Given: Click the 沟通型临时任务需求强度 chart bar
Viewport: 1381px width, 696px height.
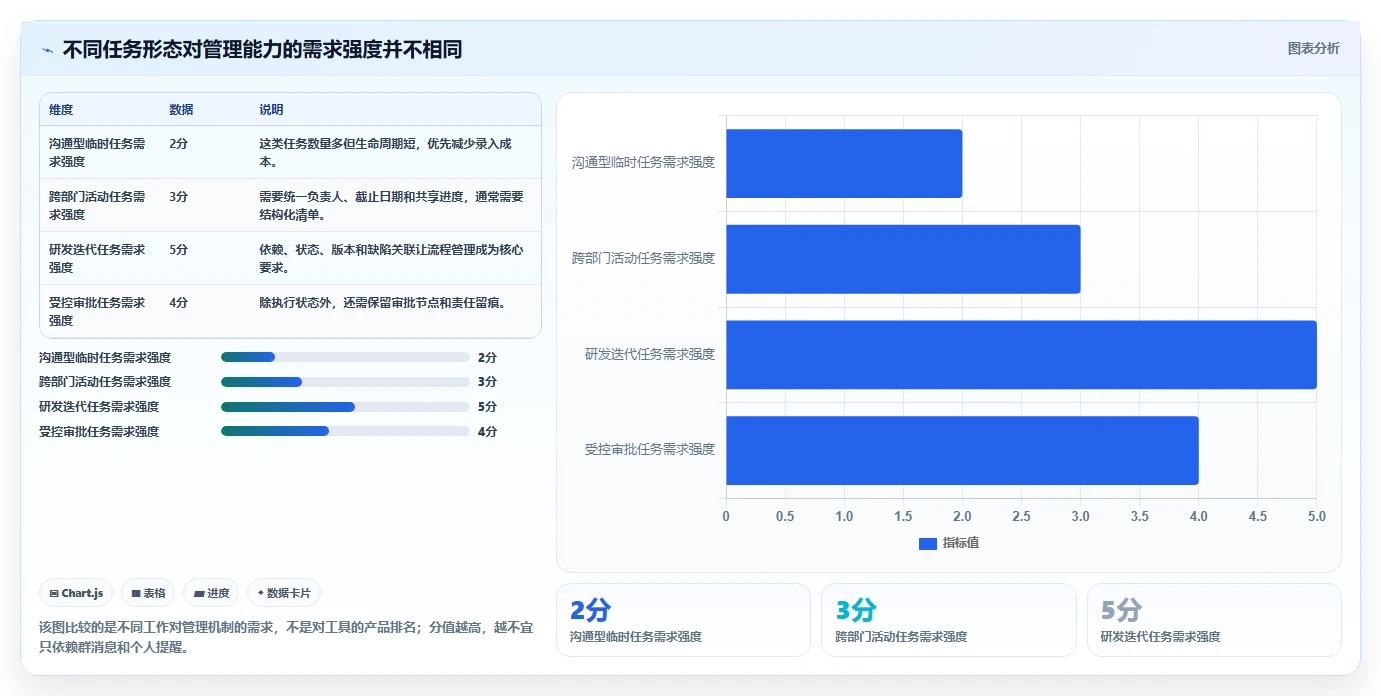Looking at the screenshot, I should [844, 163].
